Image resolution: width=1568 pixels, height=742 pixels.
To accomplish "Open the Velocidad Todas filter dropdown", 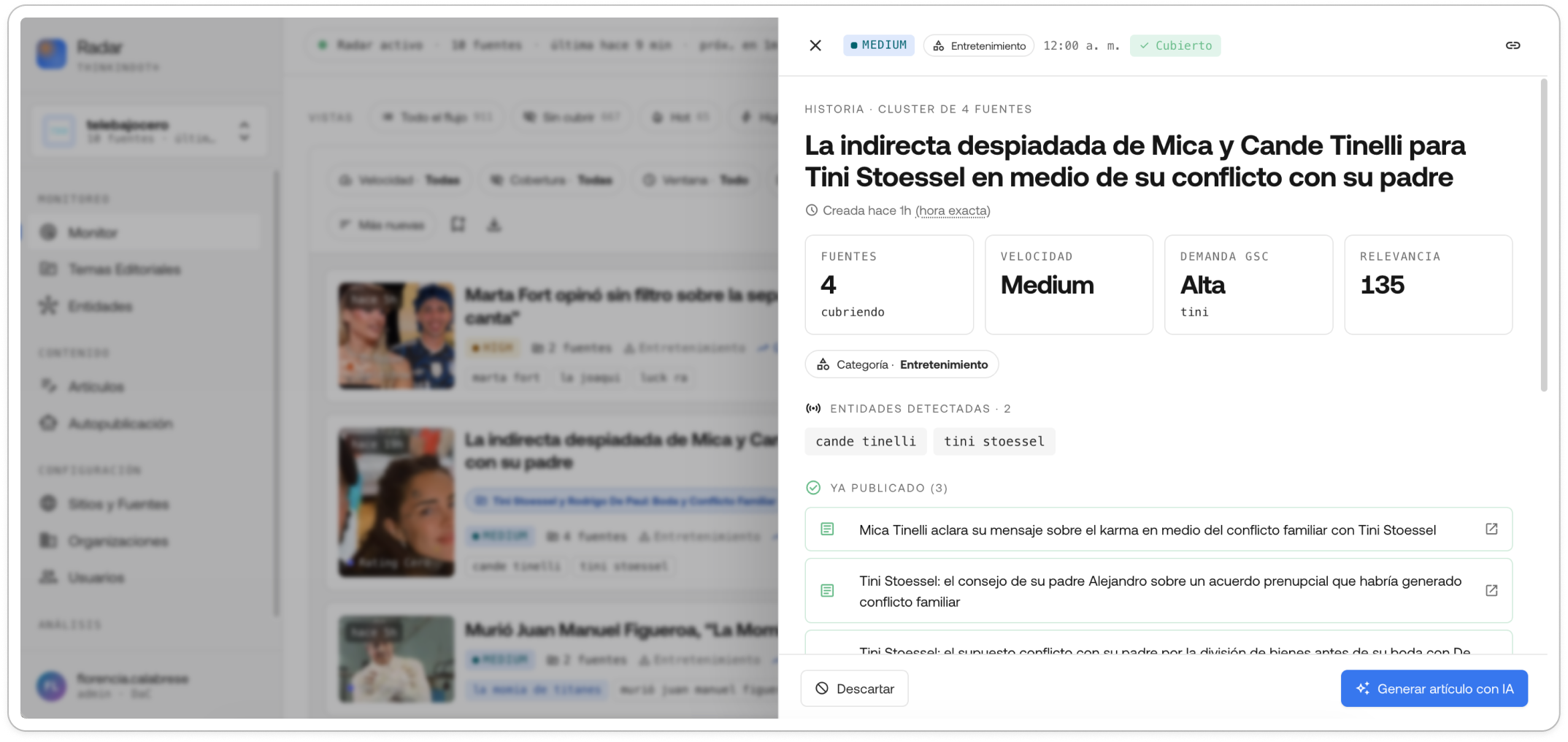I will pyautogui.click(x=400, y=180).
